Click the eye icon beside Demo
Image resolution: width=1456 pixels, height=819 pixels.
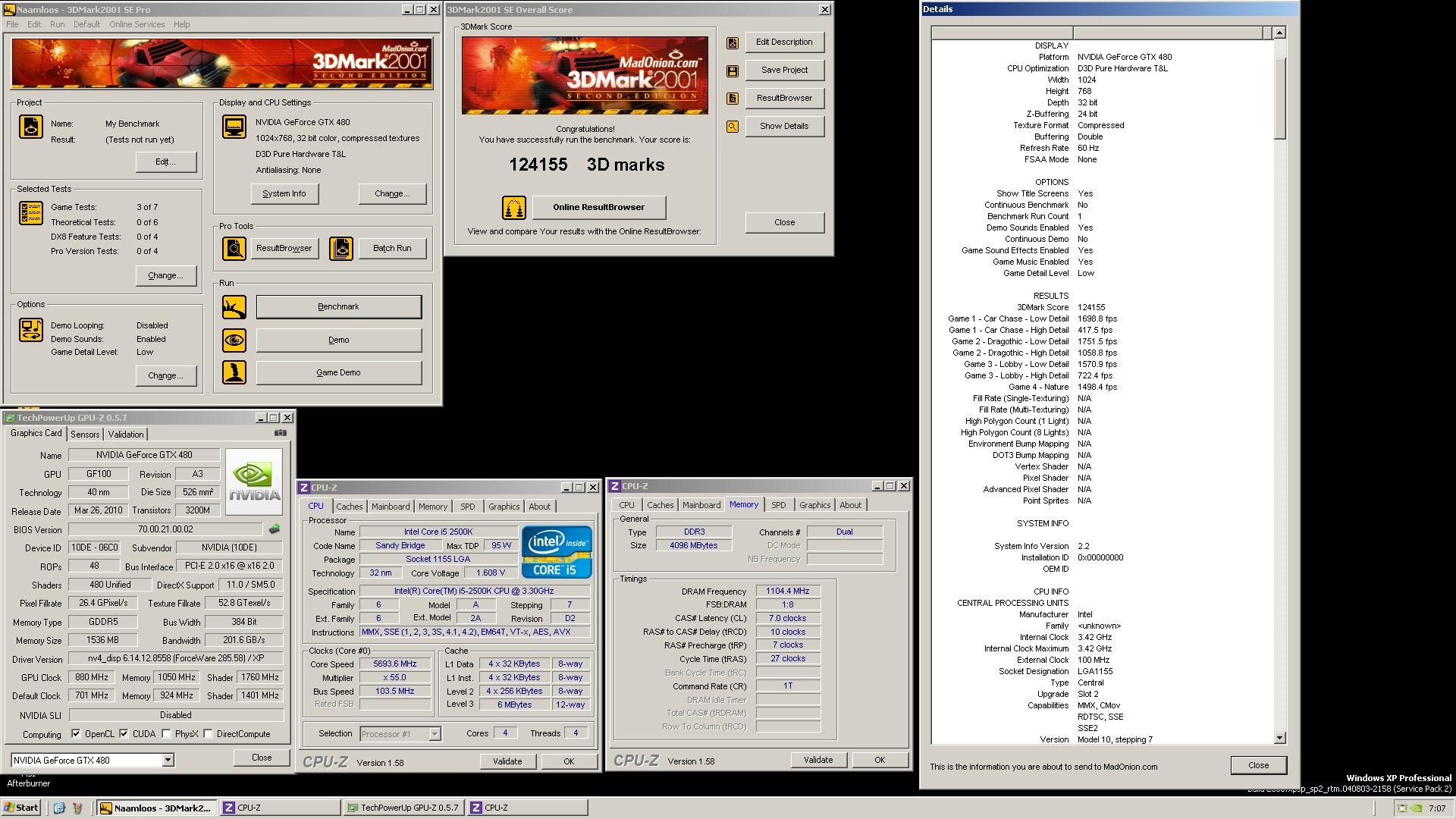234,340
